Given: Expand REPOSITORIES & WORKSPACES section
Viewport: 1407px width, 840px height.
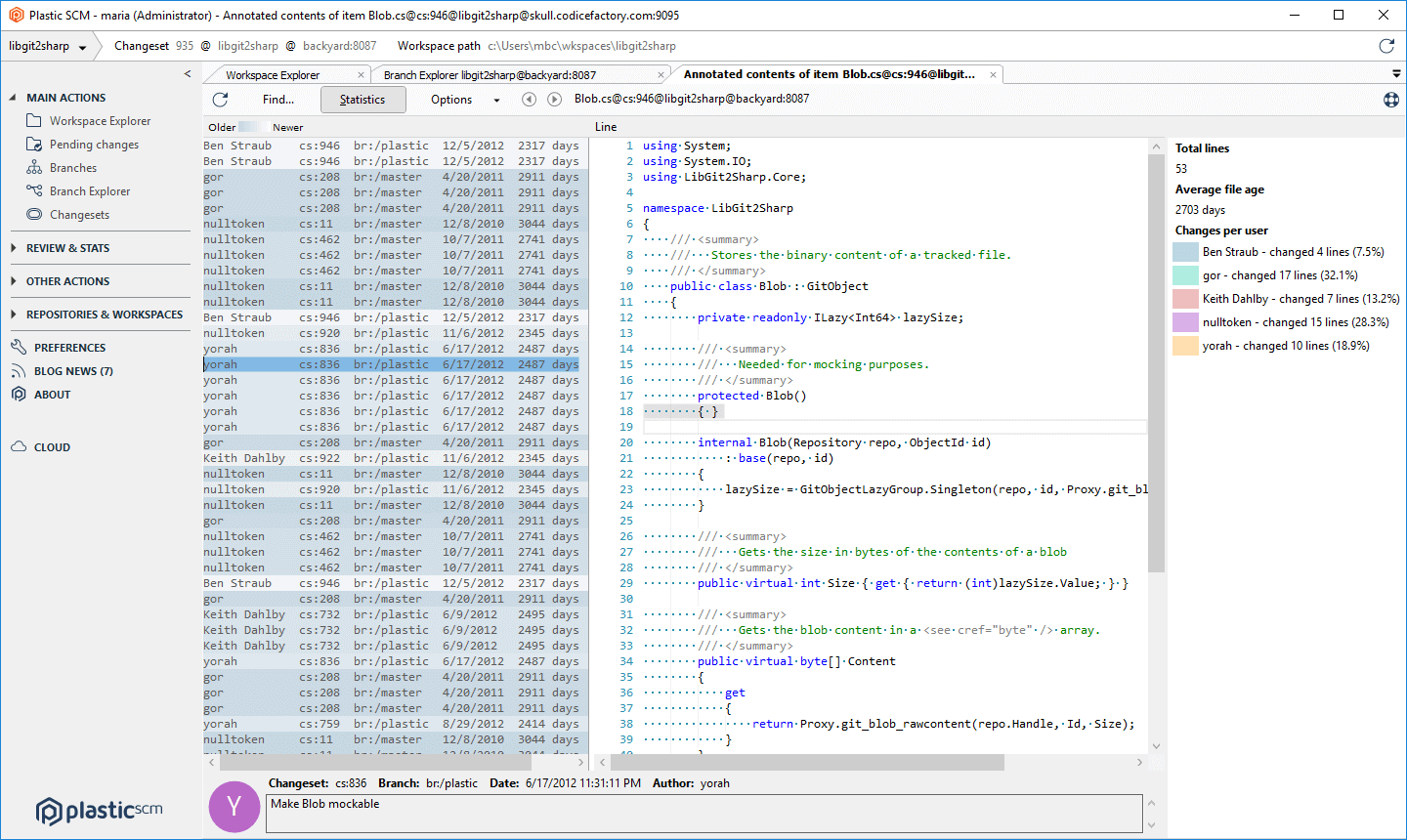Looking at the screenshot, I should click(x=14, y=315).
